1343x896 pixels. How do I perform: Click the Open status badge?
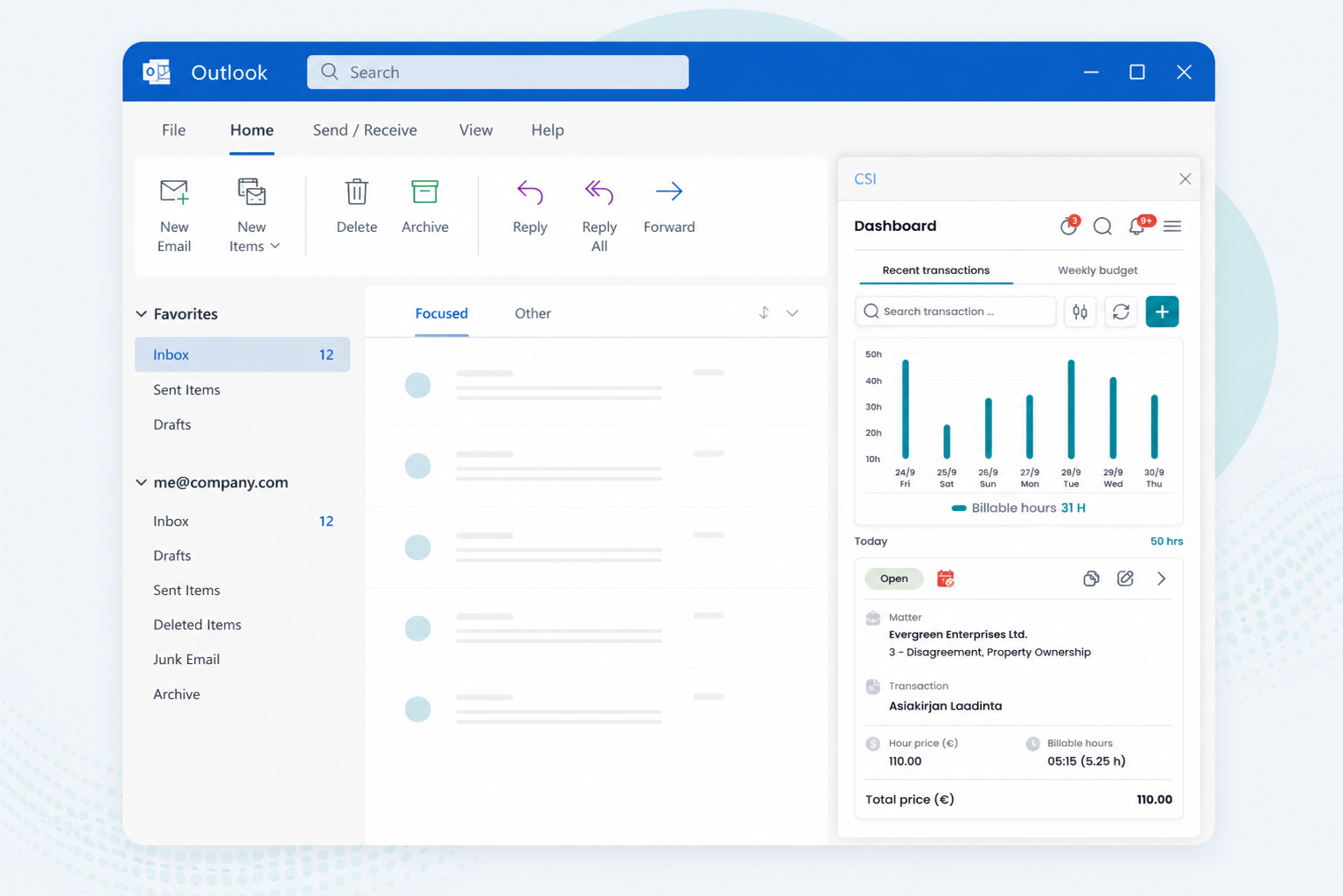pos(894,578)
